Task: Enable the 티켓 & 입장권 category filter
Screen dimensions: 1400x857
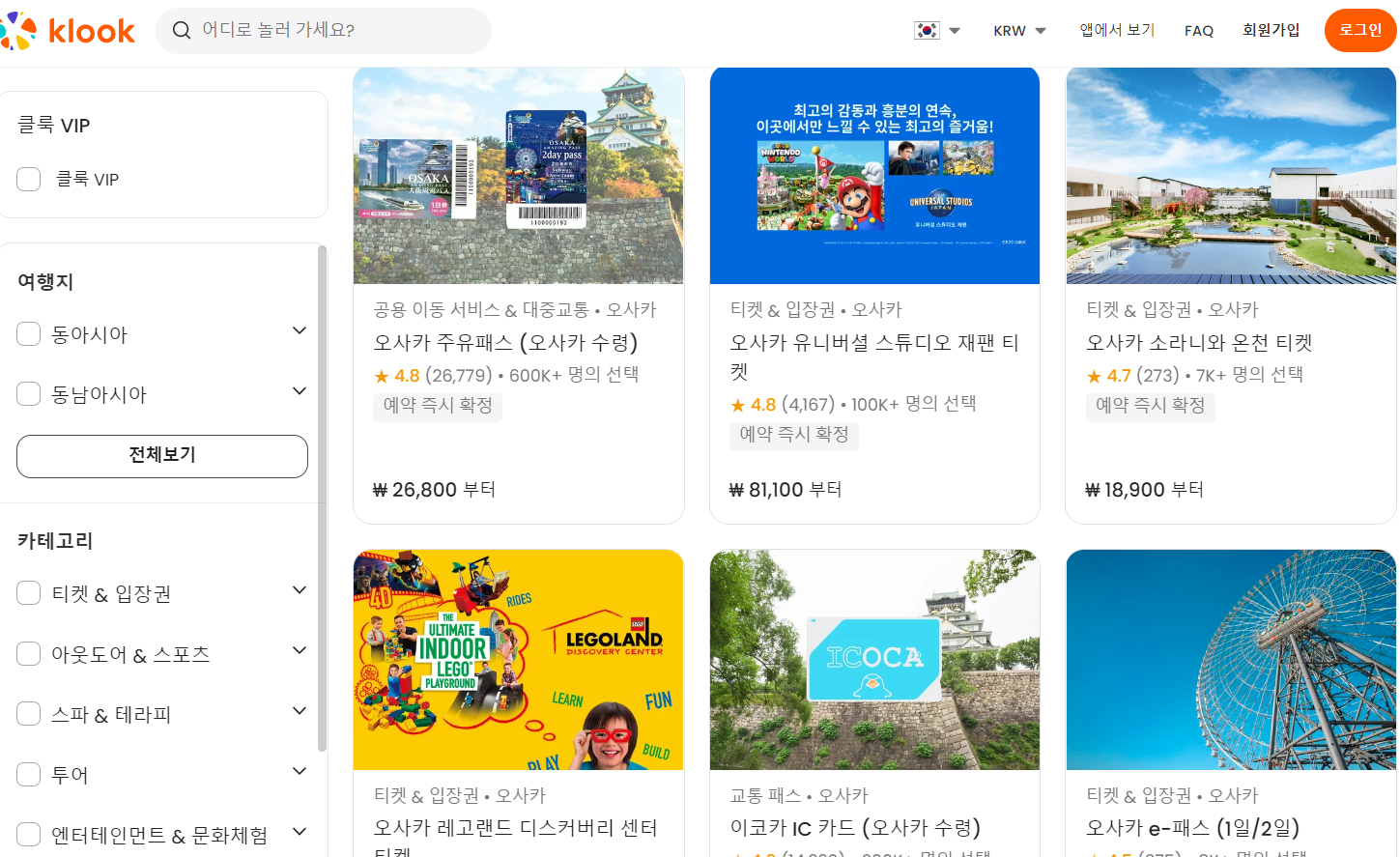Action: pyautogui.click(x=29, y=593)
